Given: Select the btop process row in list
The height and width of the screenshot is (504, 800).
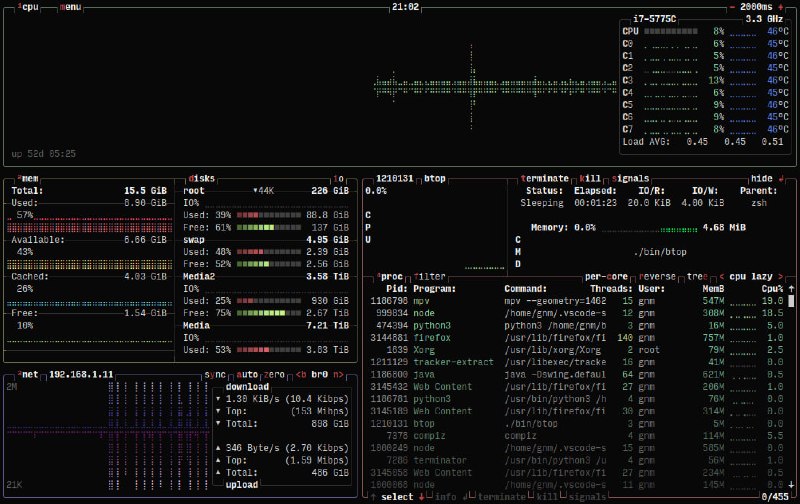Looking at the screenshot, I should tap(577, 423).
